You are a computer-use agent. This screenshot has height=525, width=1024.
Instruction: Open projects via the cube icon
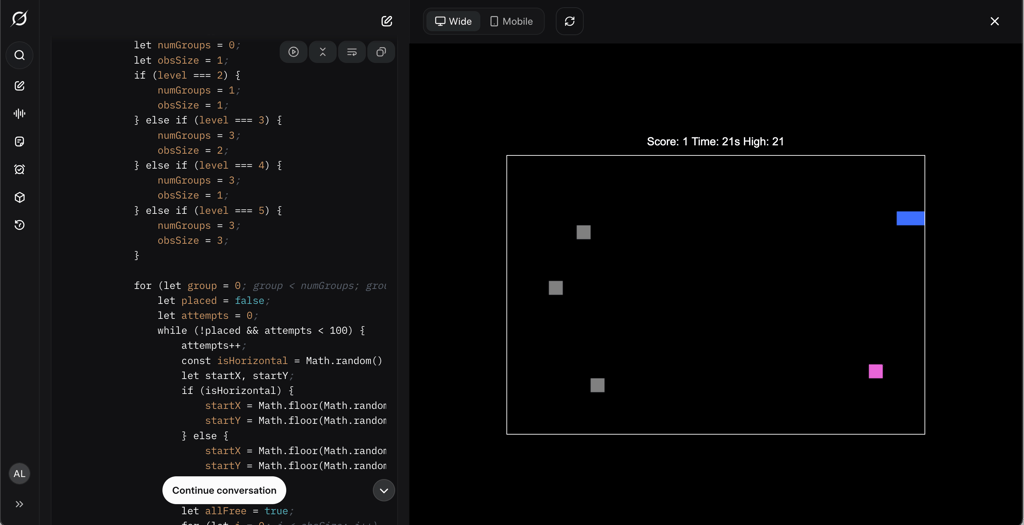[20, 197]
